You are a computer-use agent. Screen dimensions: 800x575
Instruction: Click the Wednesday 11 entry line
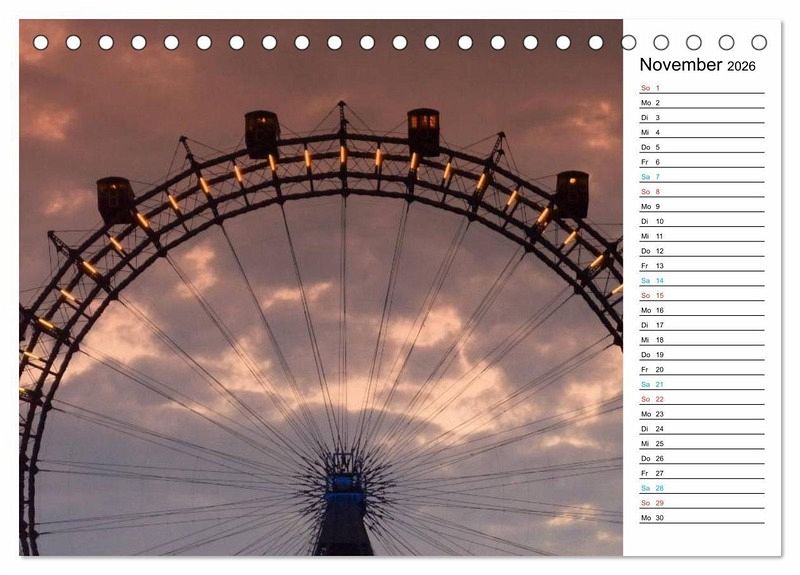coord(701,236)
